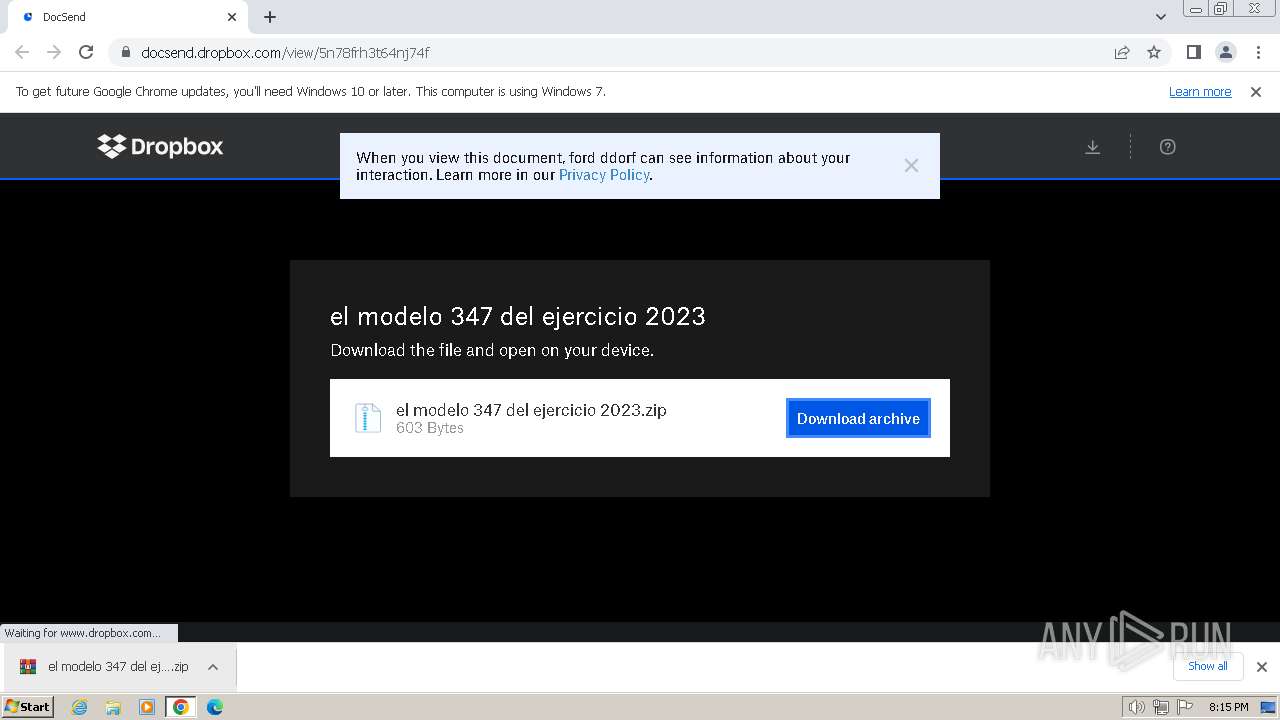Click the Chrome taskbar icon

(181, 707)
